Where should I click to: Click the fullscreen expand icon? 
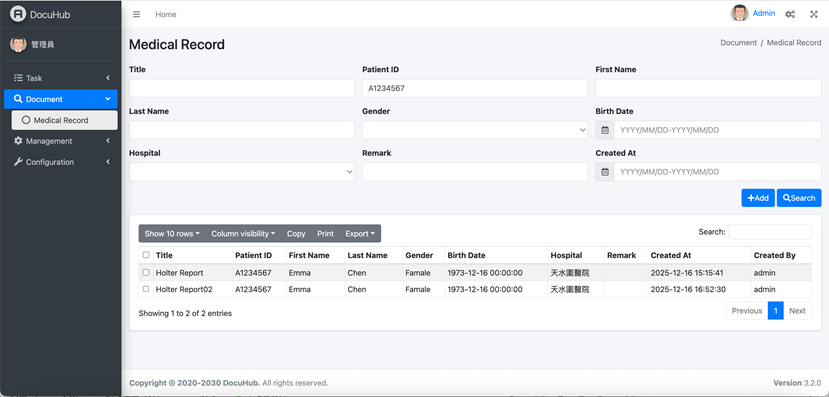click(814, 14)
